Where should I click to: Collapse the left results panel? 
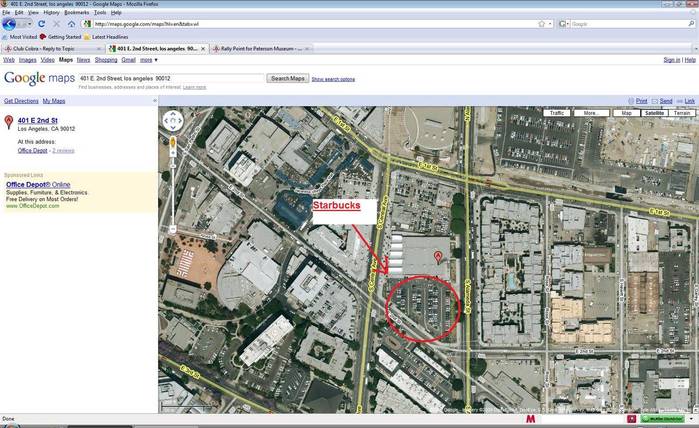click(x=154, y=101)
